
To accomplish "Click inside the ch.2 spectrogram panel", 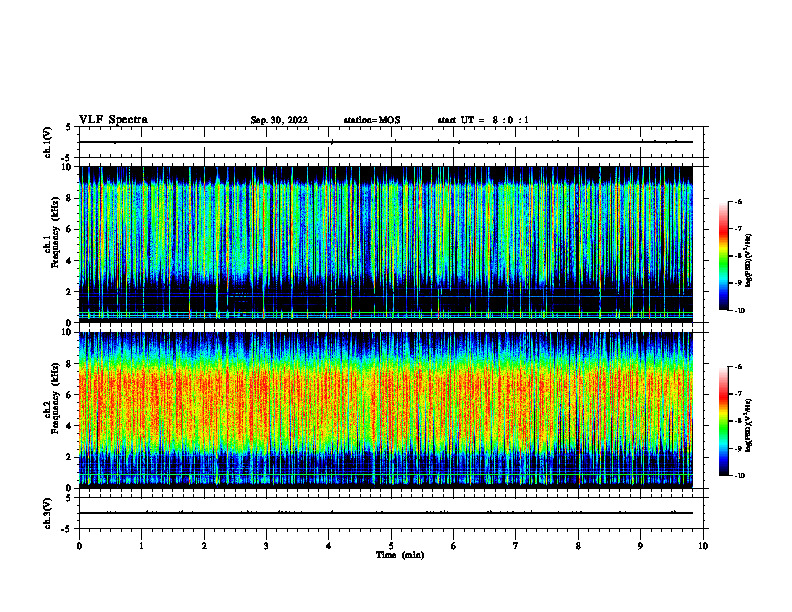I will click(386, 410).
